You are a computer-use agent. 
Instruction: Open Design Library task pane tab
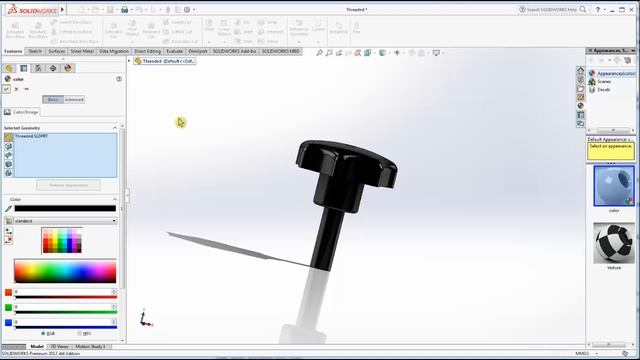click(x=580, y=79)
